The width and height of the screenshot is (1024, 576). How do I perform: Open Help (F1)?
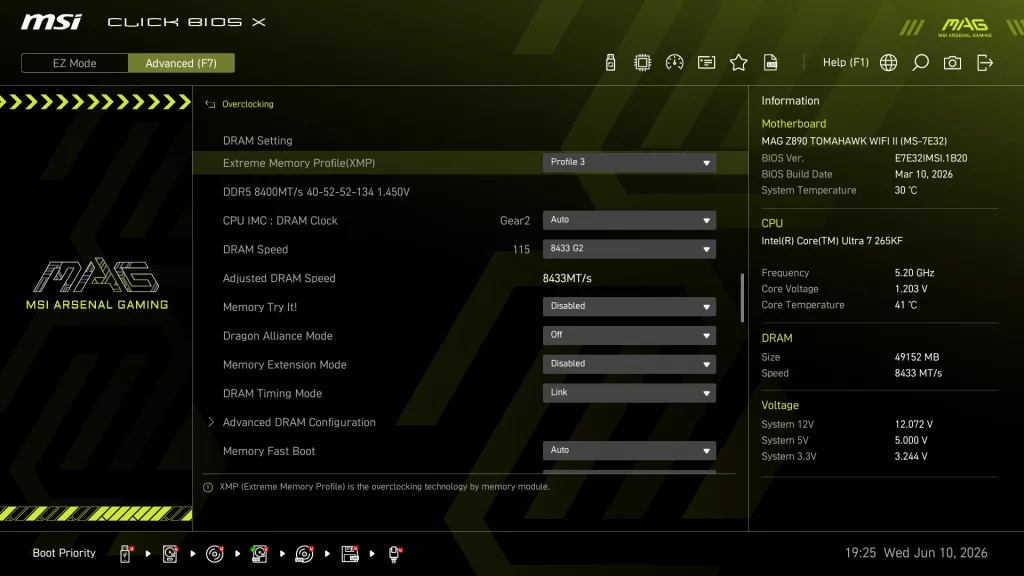(845, 63)
